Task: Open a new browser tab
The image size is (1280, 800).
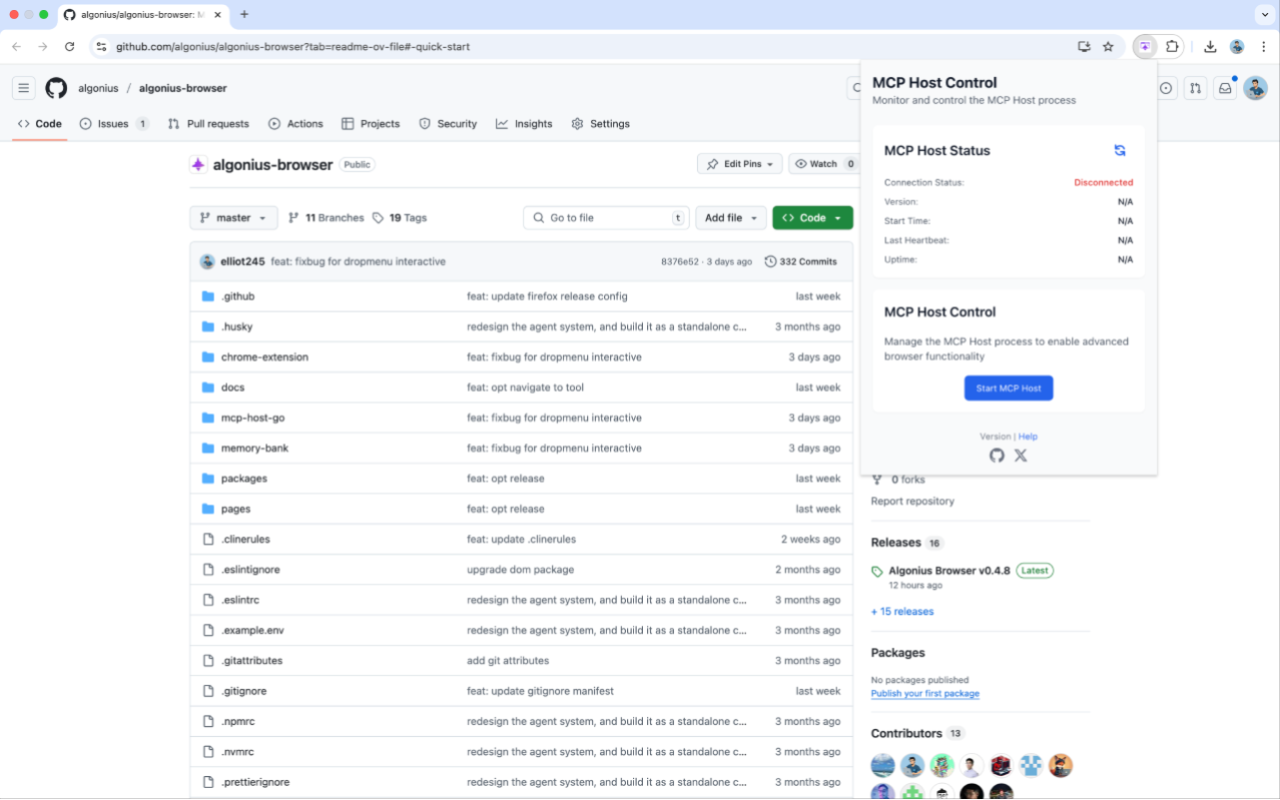Action: click(x=244, y=14)
